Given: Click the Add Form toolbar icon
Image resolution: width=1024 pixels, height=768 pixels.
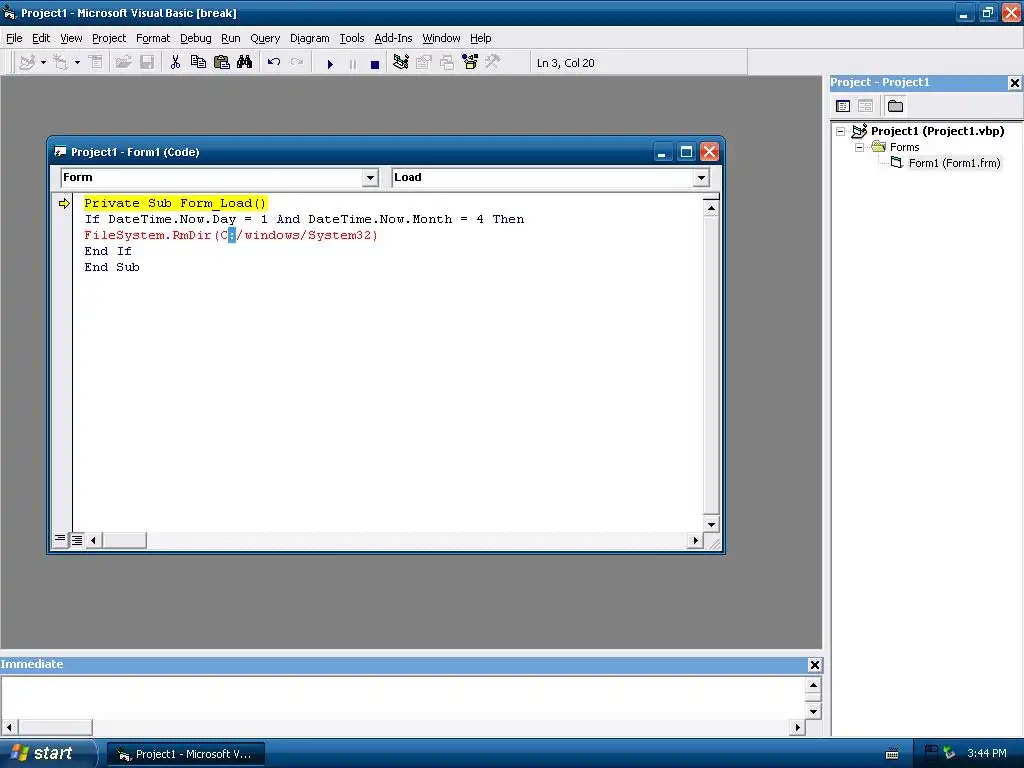Looking at the screenshot, I should tap(61, 63).
